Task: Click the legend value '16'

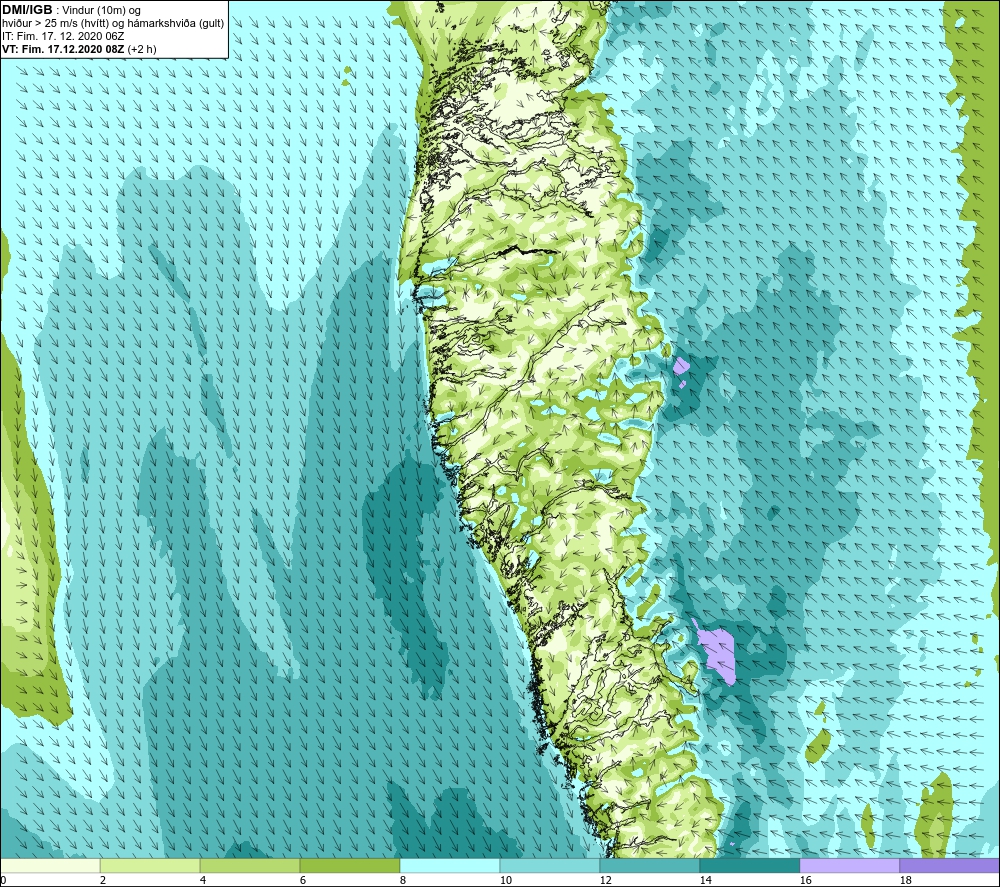Action: (805, 880)
